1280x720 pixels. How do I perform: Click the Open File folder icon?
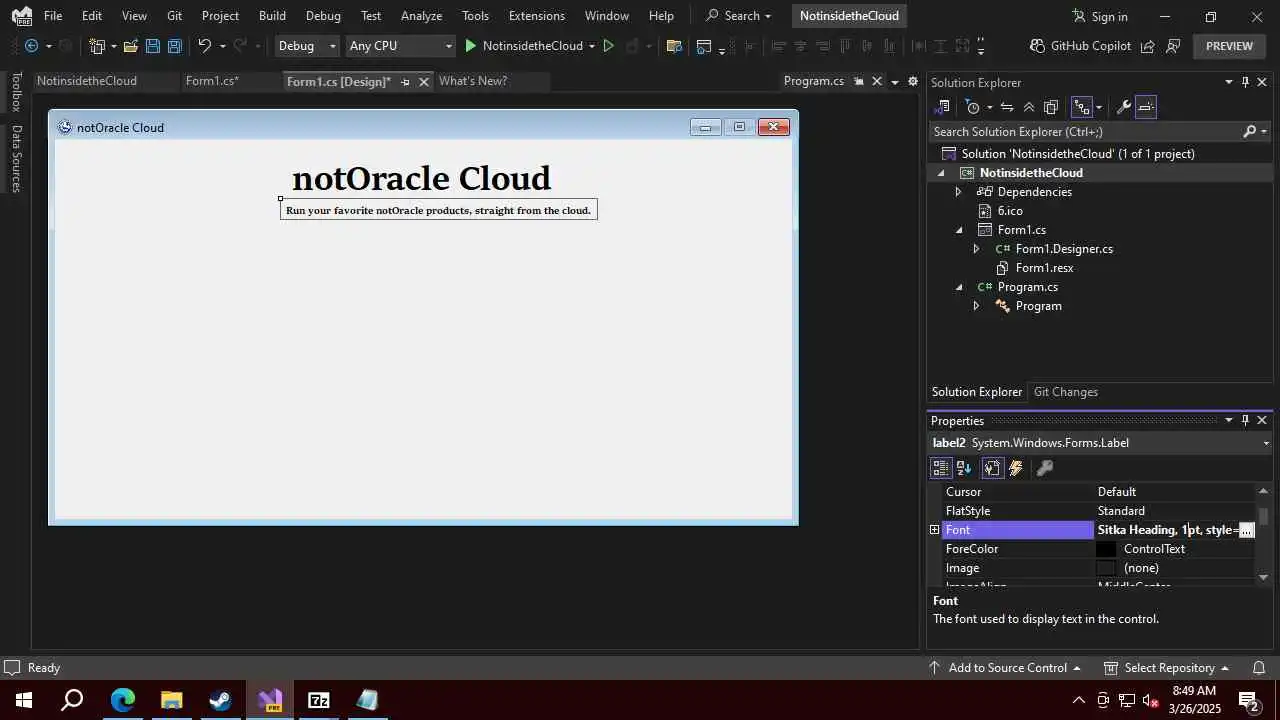[x=130, y=46]
